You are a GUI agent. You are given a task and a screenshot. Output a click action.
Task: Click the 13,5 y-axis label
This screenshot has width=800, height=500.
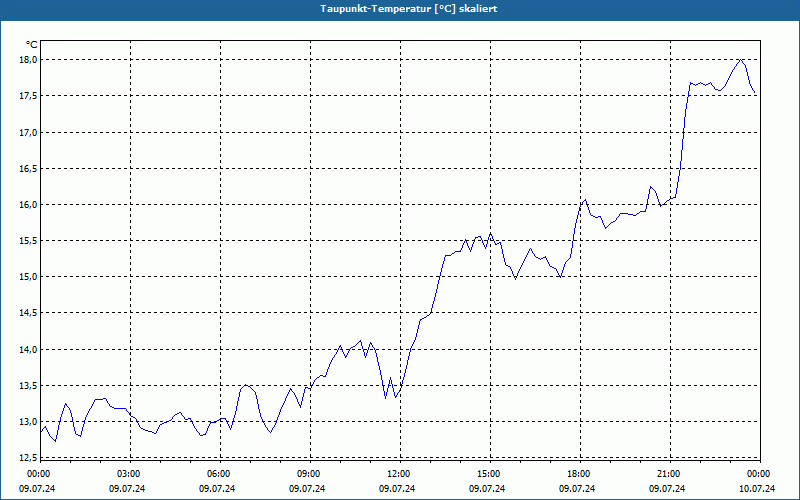coord(29,385)
